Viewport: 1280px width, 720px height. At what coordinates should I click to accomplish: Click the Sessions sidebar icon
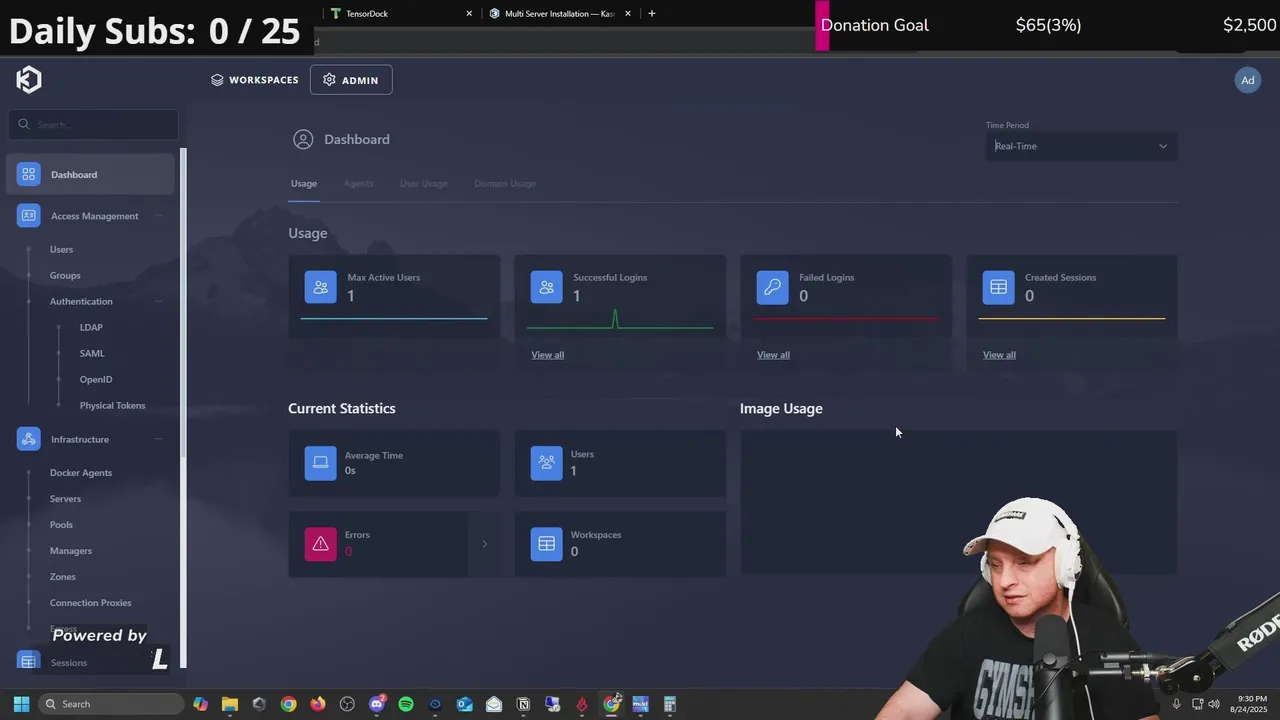click(x=28, y=662)
